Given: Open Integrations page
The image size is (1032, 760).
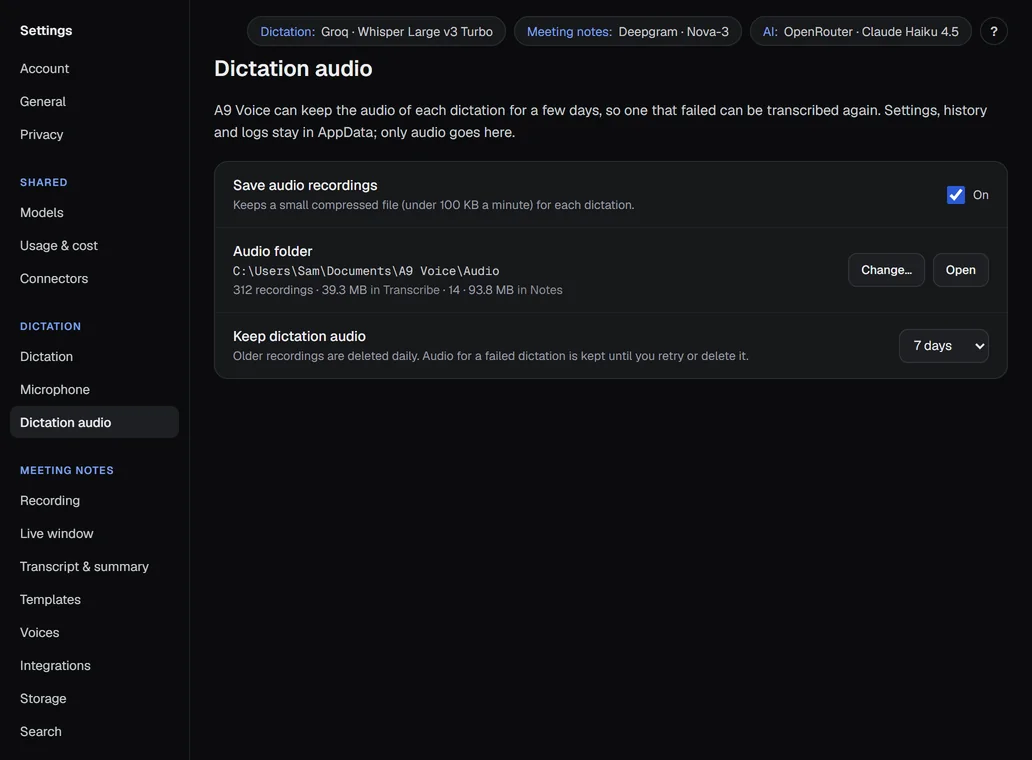Looking at the screenshot, I should 94,665.
